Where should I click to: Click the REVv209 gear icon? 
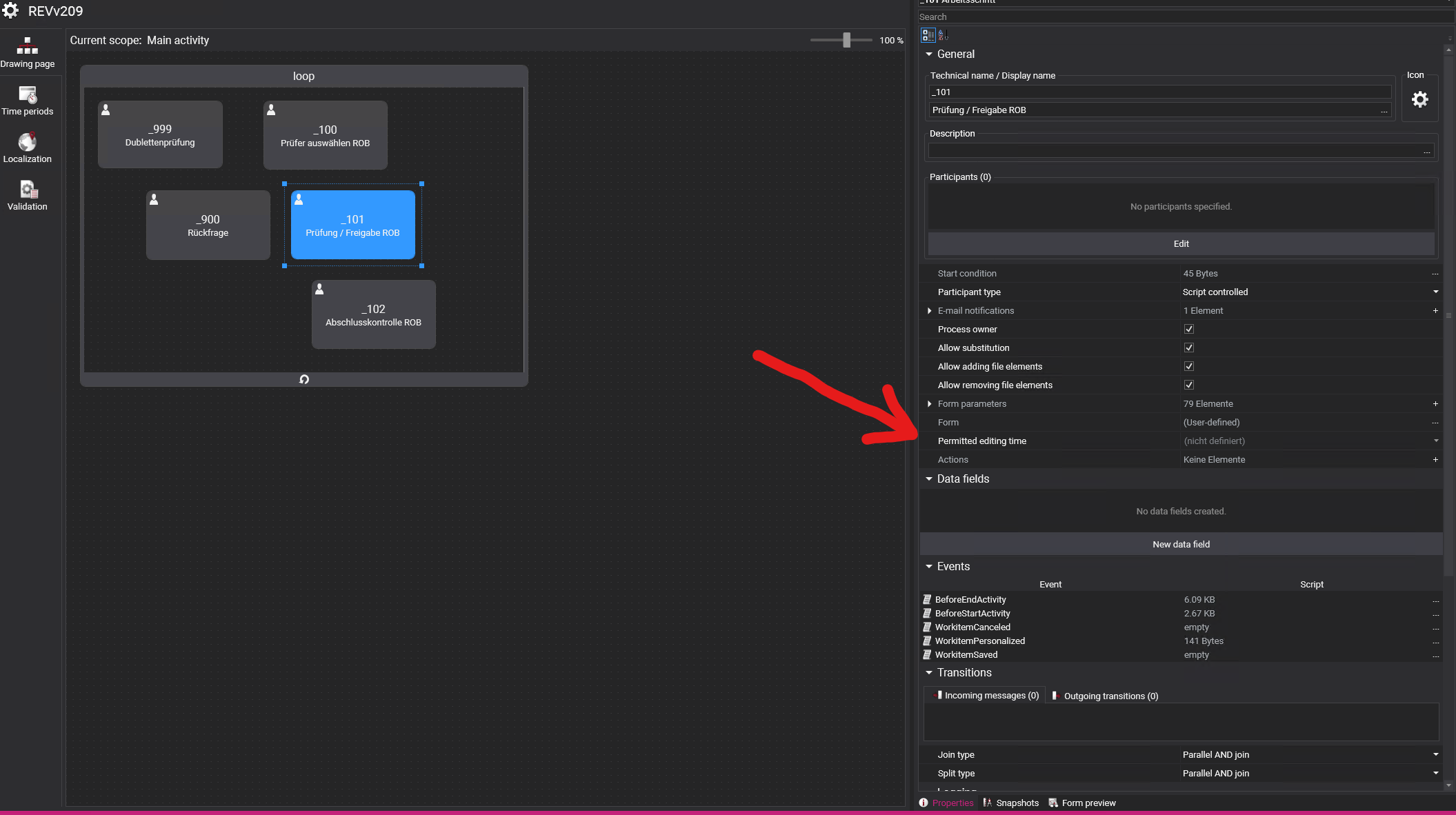pos(10,10)
